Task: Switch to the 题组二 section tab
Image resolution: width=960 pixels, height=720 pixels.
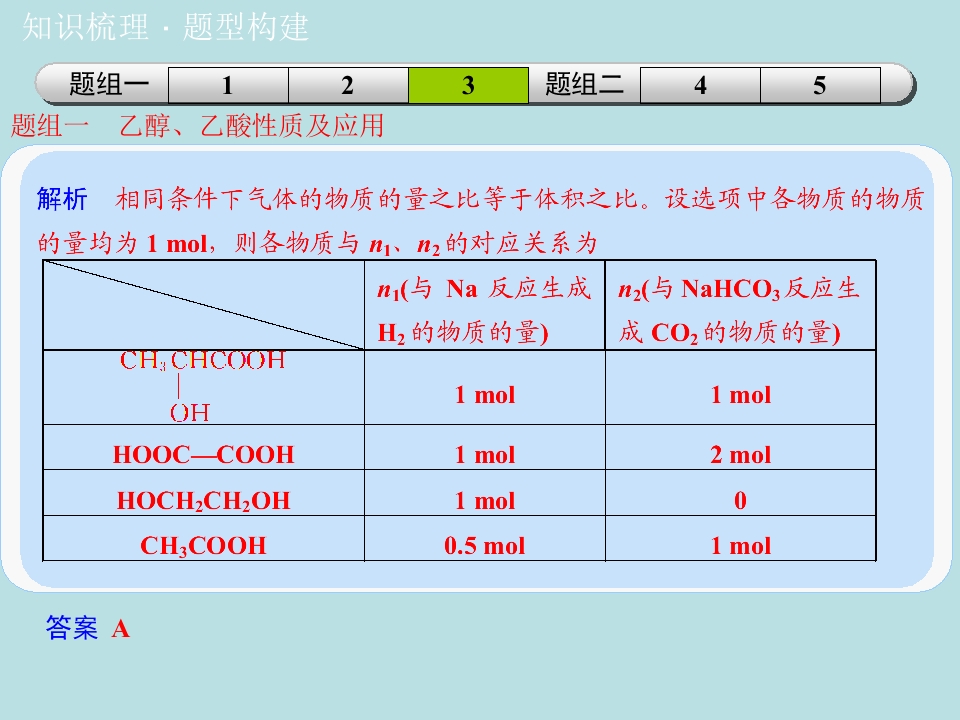Action: (x=584, y=85)
